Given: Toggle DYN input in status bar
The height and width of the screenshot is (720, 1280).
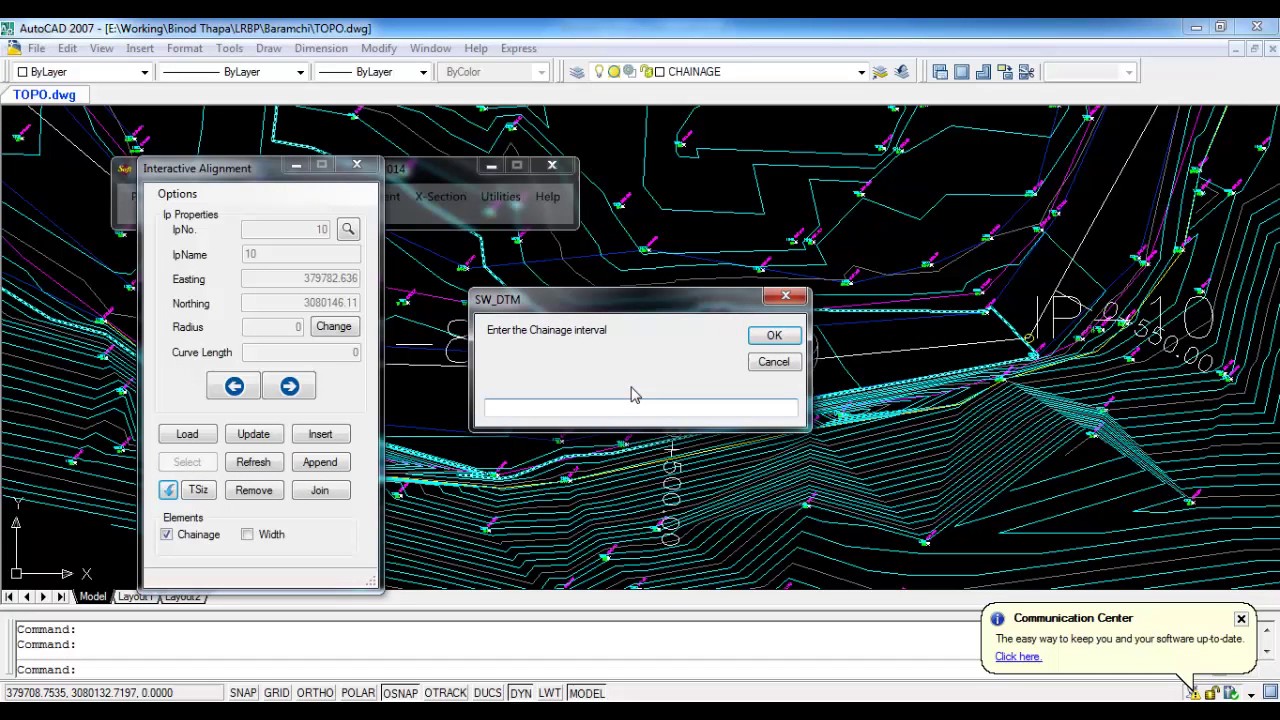Looking at the screenshot, I should point(520,693).
